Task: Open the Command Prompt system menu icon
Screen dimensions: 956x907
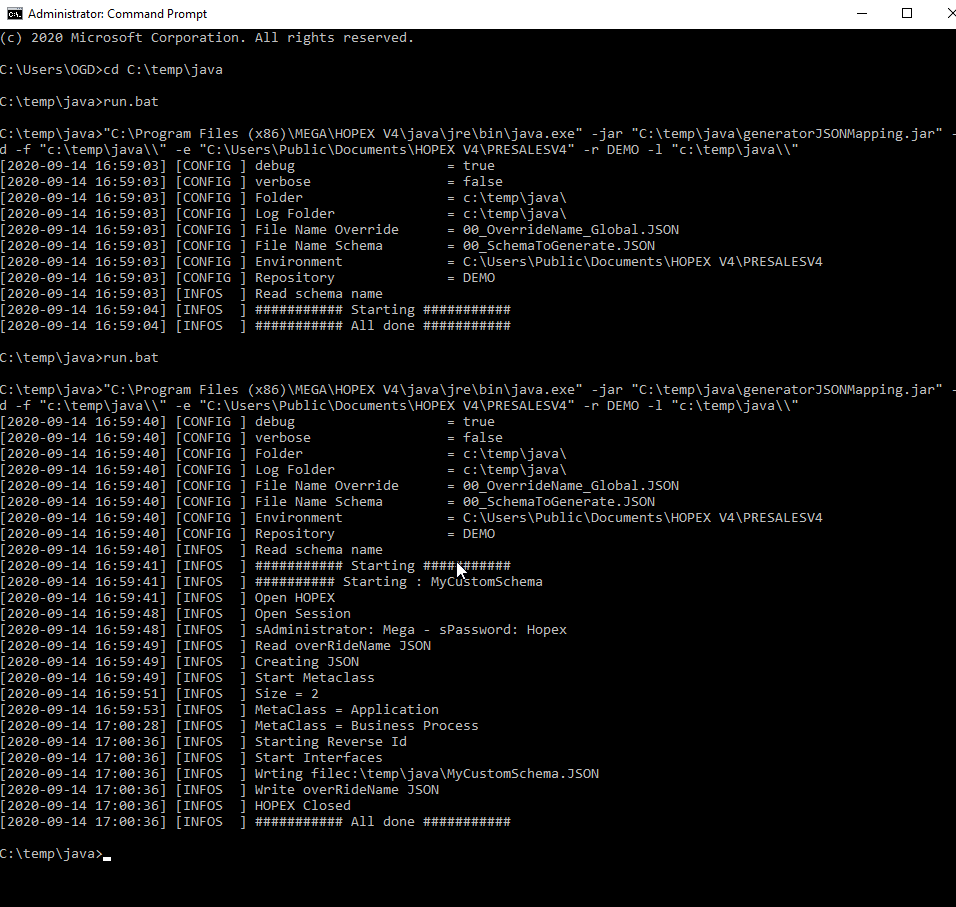Action: click(15, 14)
